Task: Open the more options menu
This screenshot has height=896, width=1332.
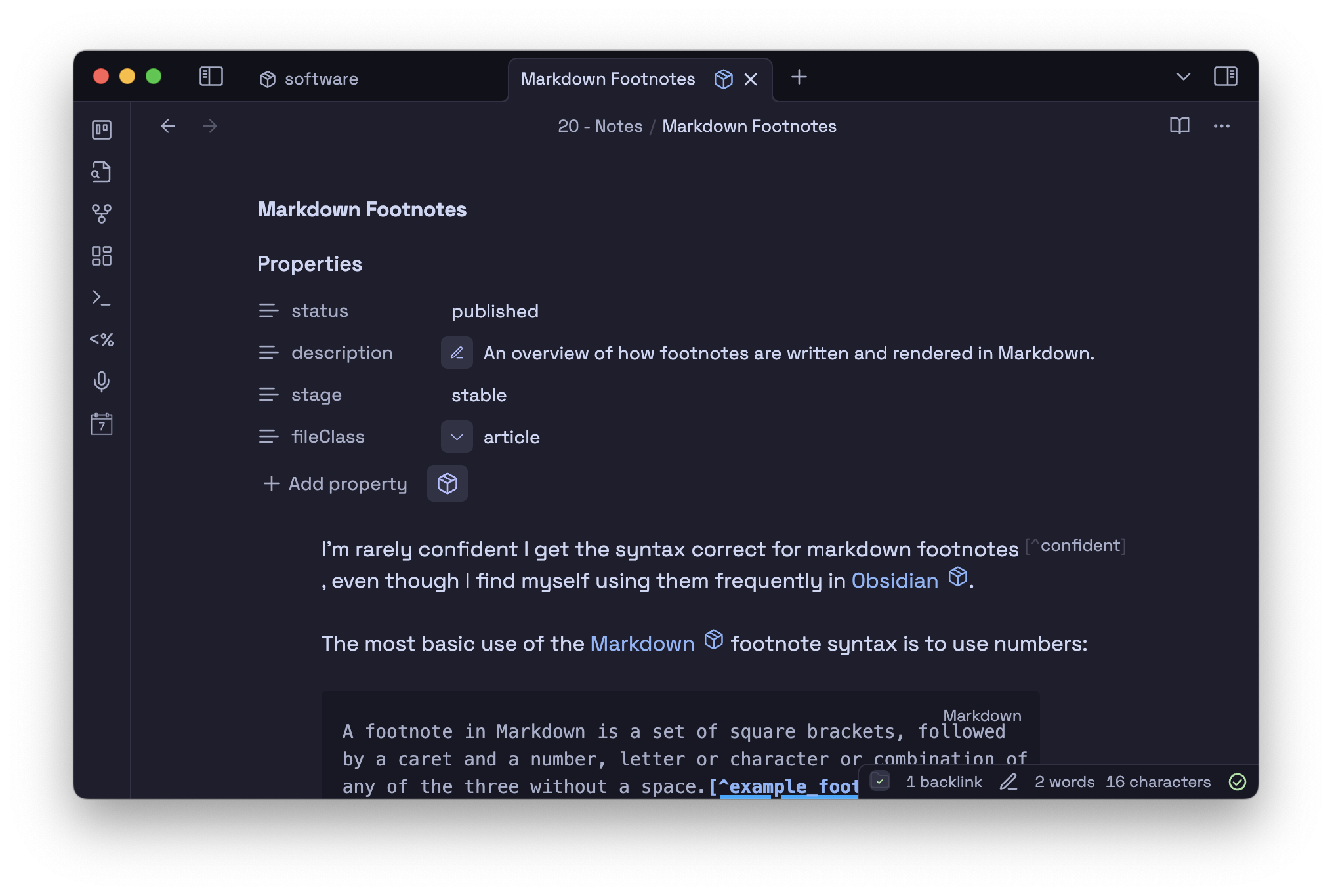Action: [x=1221, y=126]
